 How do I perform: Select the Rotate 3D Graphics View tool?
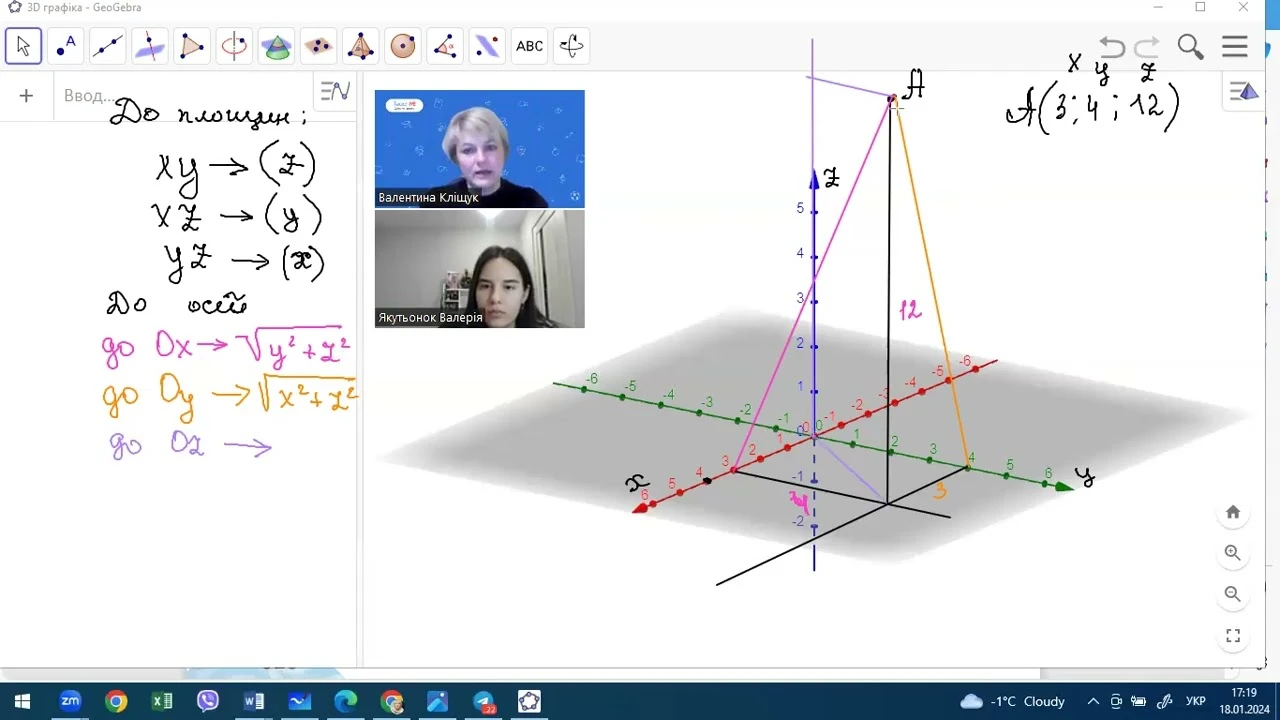coord(571,46)
